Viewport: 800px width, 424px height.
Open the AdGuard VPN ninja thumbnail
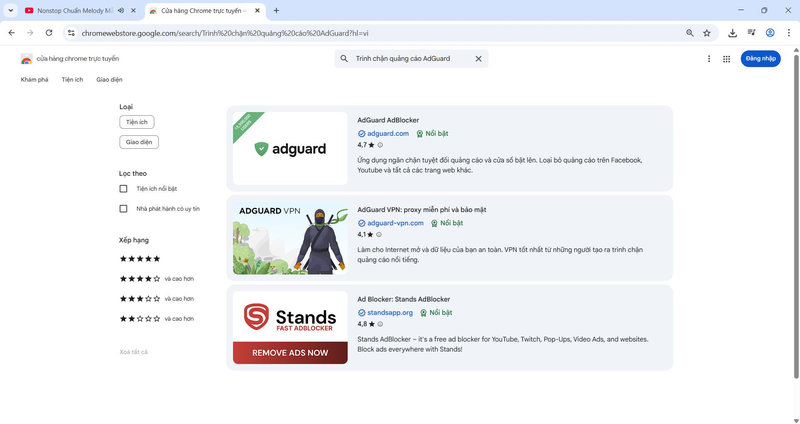pyautogui.click(x=290, y=238)
